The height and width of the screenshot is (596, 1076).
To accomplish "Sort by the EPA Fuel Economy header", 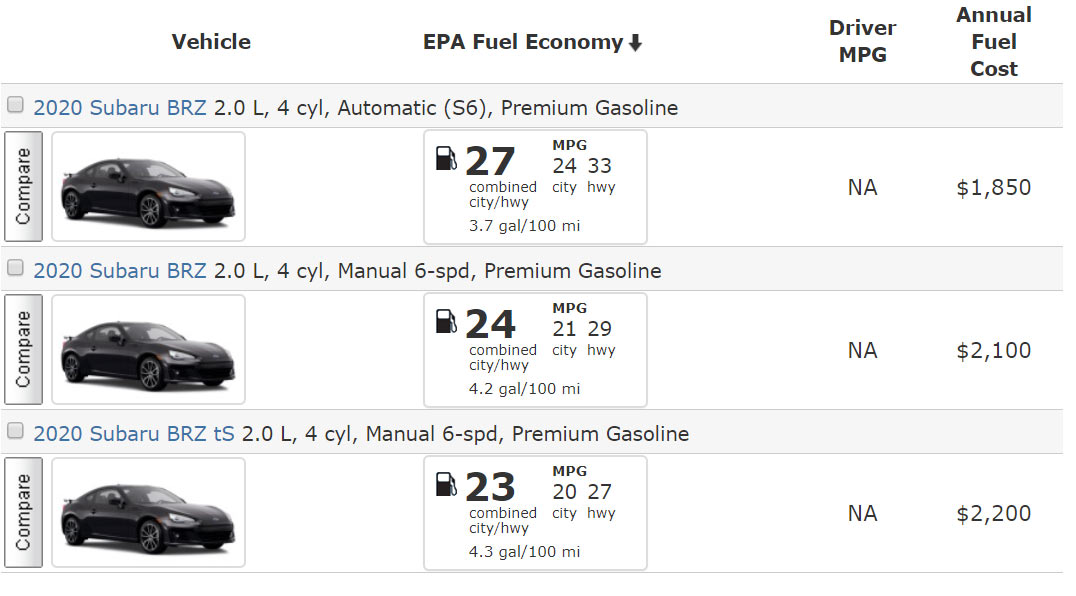I will pyautogui.click(x=522, y=42).
